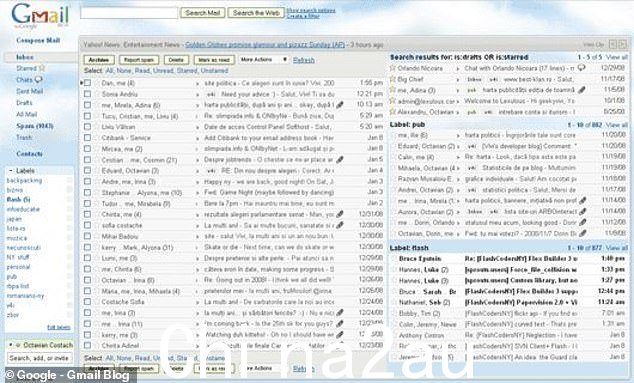The height and width of the screenshot is (383, 634).
Task: Click Contacts in the sidebar
Action: (x=29, y=154)
